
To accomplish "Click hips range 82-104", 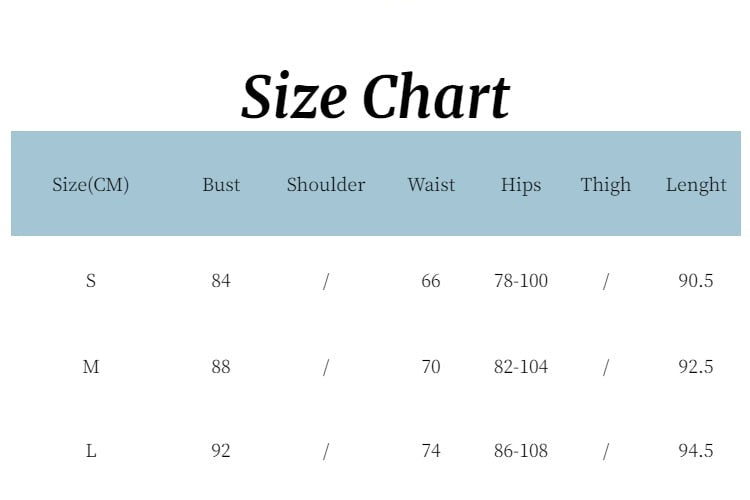I will pos(521,367).
